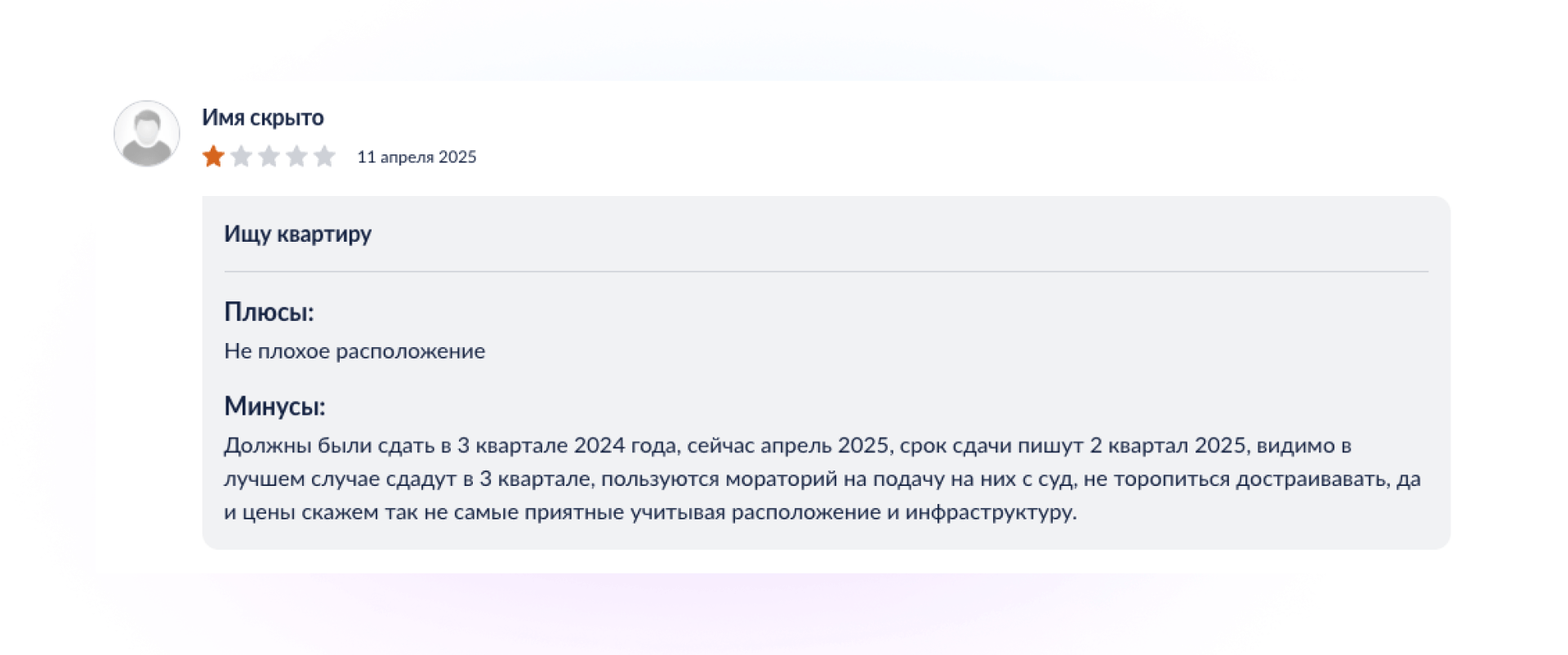Select the fifth rating star
Viewport: 1568px width, 655px height.
click(325, 156)
